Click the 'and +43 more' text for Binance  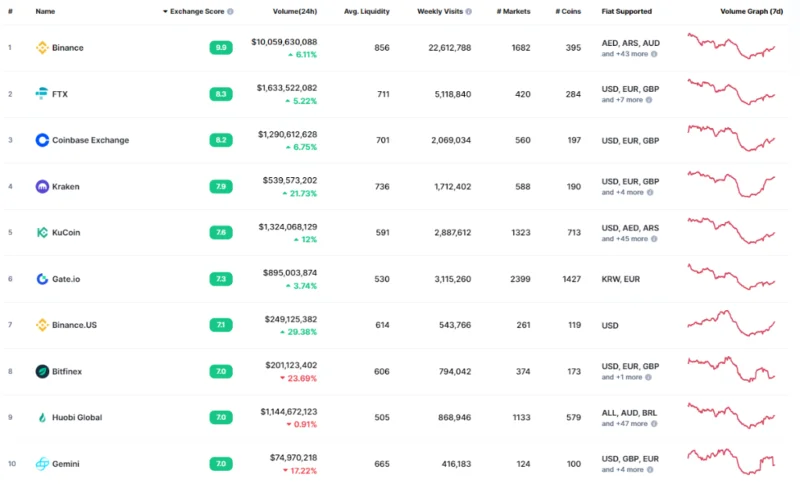pyautogui.click(x=624, y=54)
